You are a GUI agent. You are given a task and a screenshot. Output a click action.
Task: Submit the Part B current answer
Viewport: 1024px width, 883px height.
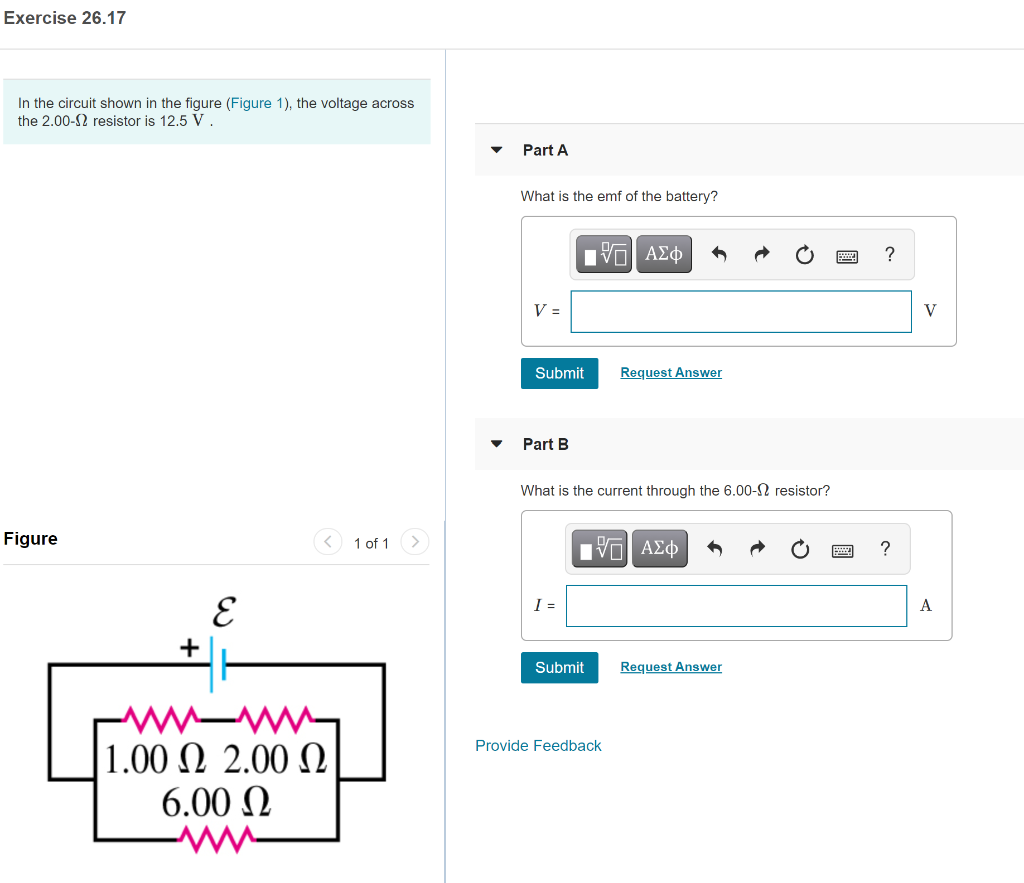(x=559, y=667)
